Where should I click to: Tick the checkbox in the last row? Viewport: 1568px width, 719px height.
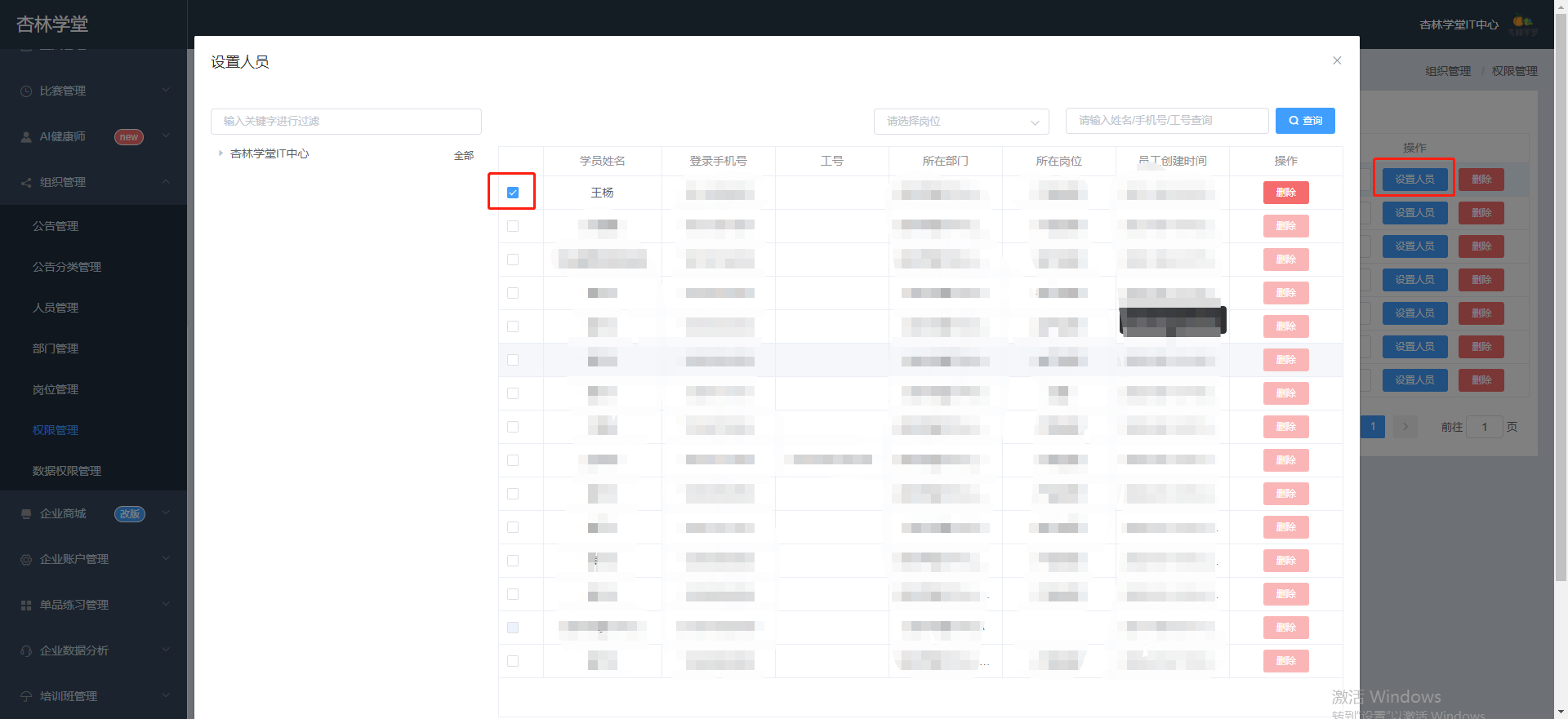point(513,661)
